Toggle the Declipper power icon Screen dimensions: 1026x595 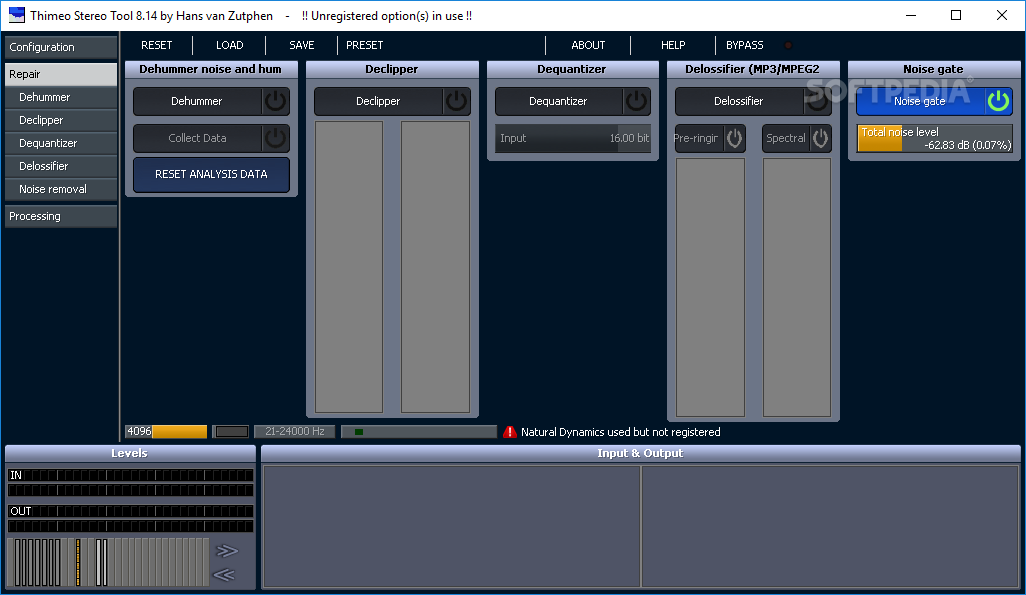point(456,101)
